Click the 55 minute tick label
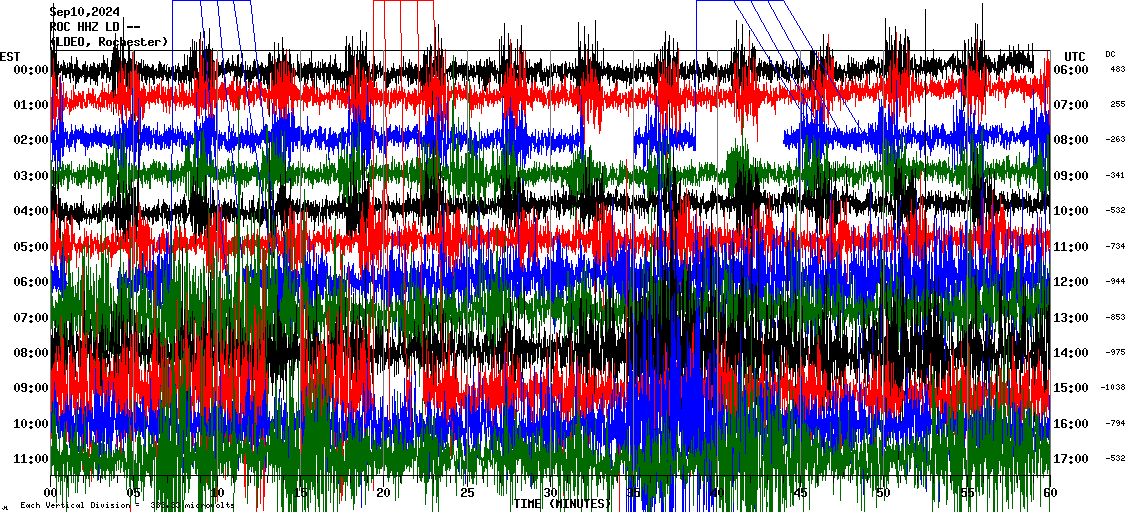 (966, 493)
